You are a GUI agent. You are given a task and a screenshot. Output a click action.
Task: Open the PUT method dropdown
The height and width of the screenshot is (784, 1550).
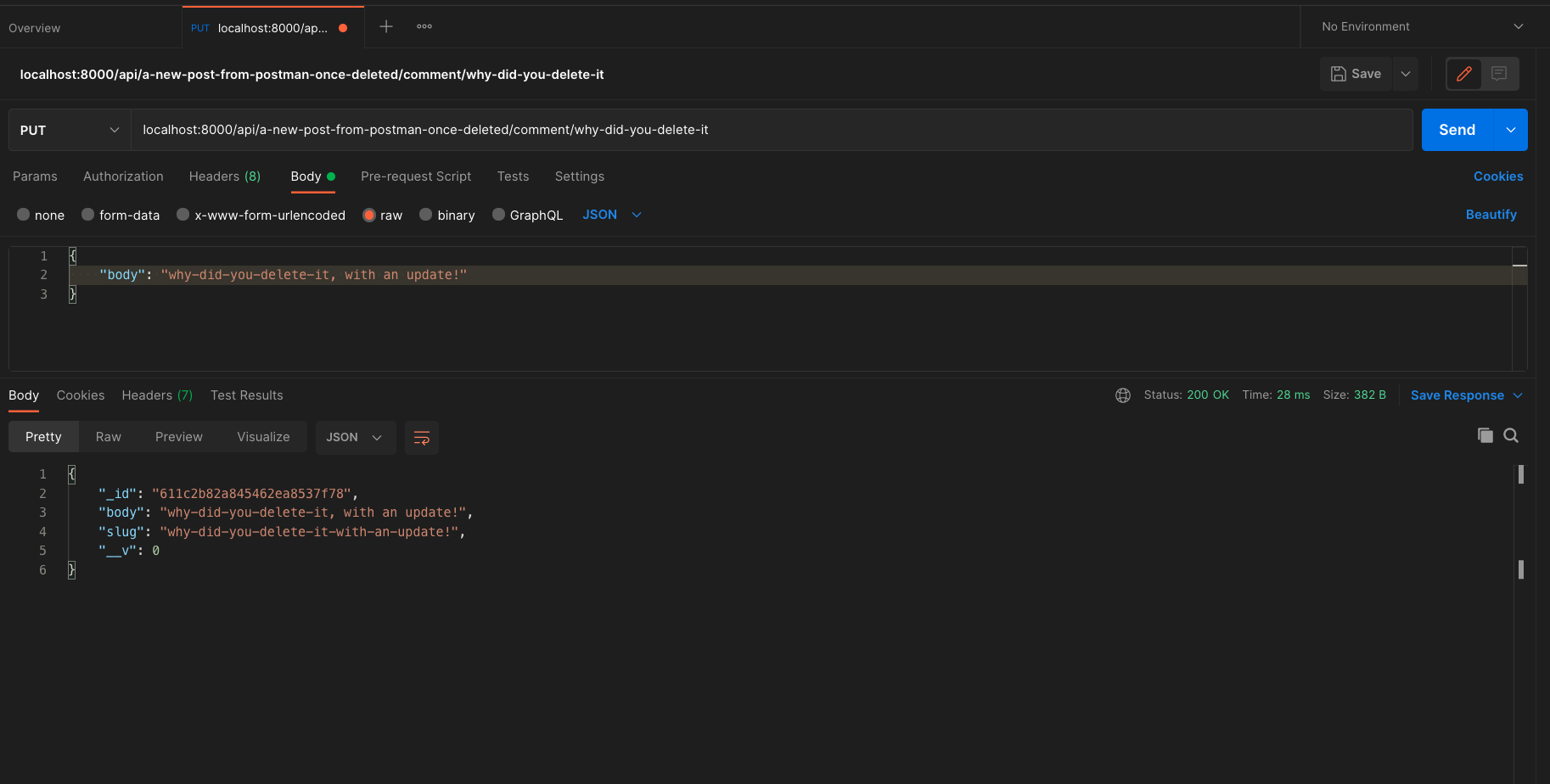tap(70, 130)
